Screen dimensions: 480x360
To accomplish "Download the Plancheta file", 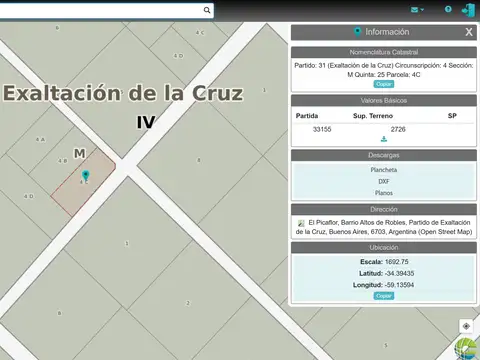I will coord(384,170).
